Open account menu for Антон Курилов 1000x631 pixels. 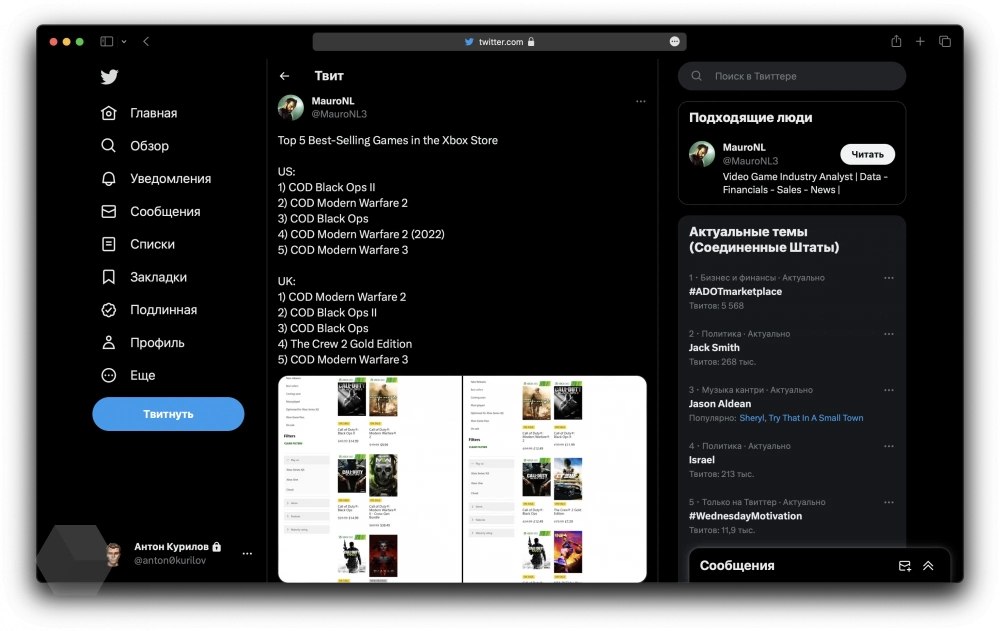click(x=247, y=553)
